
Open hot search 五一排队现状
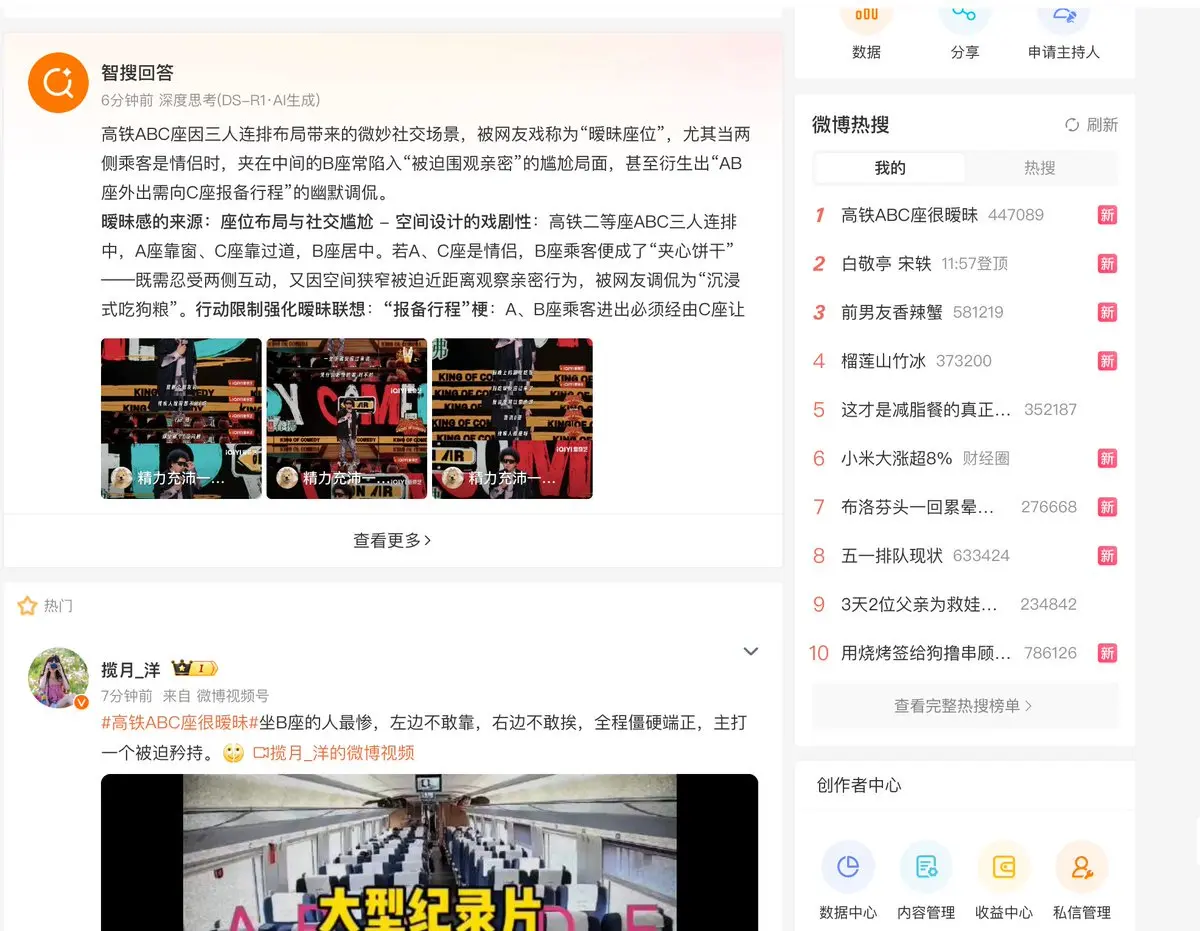[892, 556]
